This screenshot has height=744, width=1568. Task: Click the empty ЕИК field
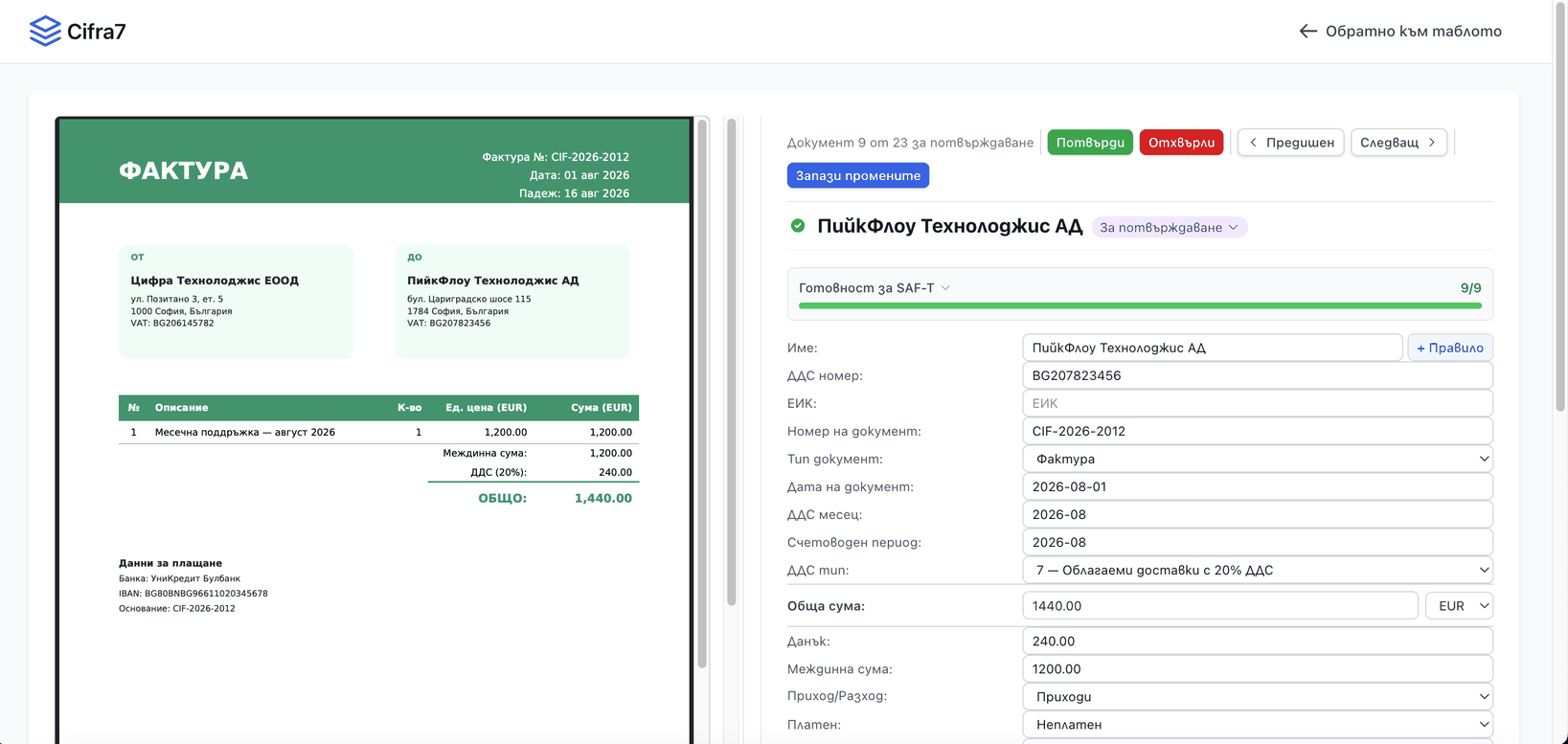click(x=1258, y=403)
